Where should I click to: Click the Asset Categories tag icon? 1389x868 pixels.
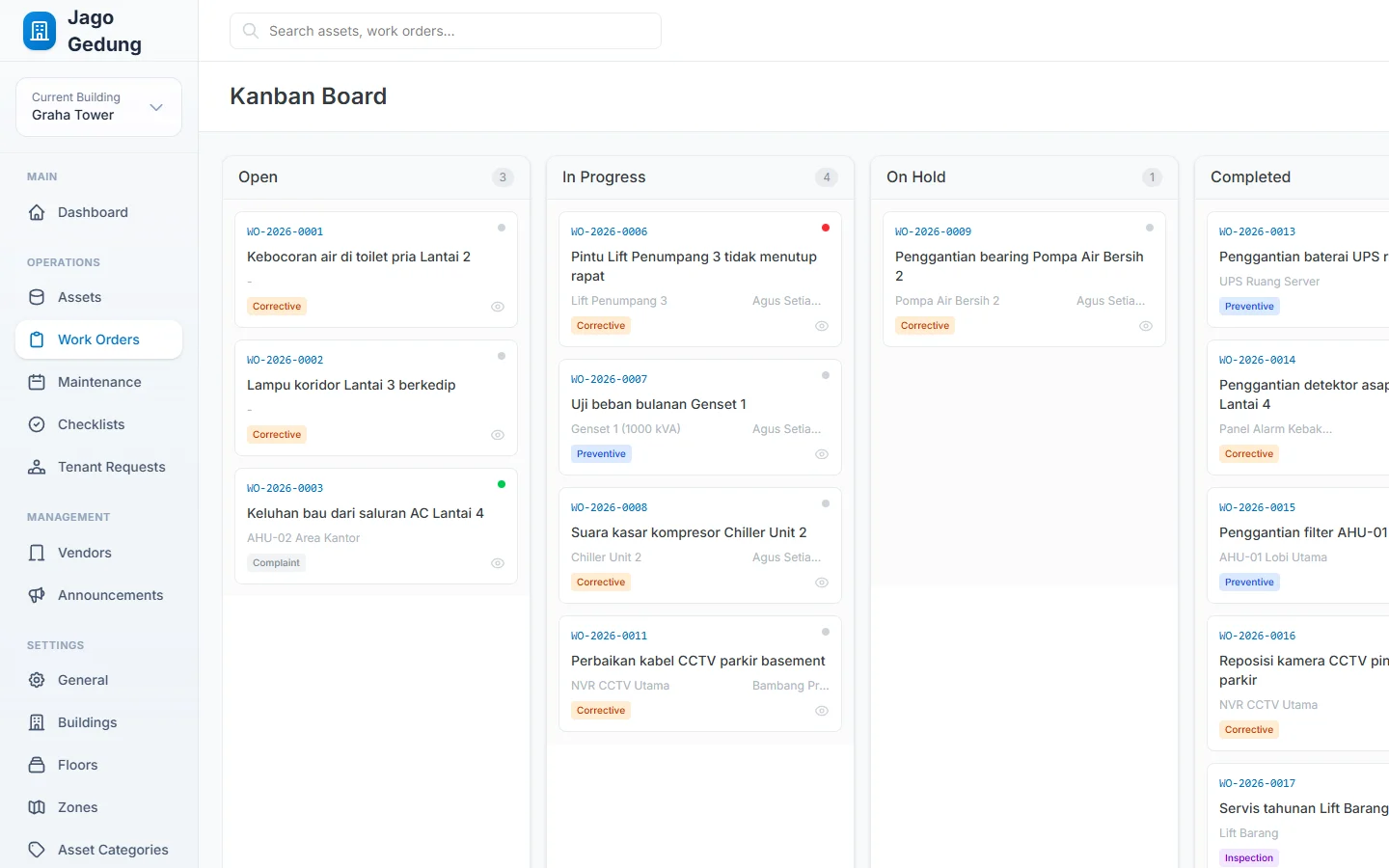click(37, 850)
